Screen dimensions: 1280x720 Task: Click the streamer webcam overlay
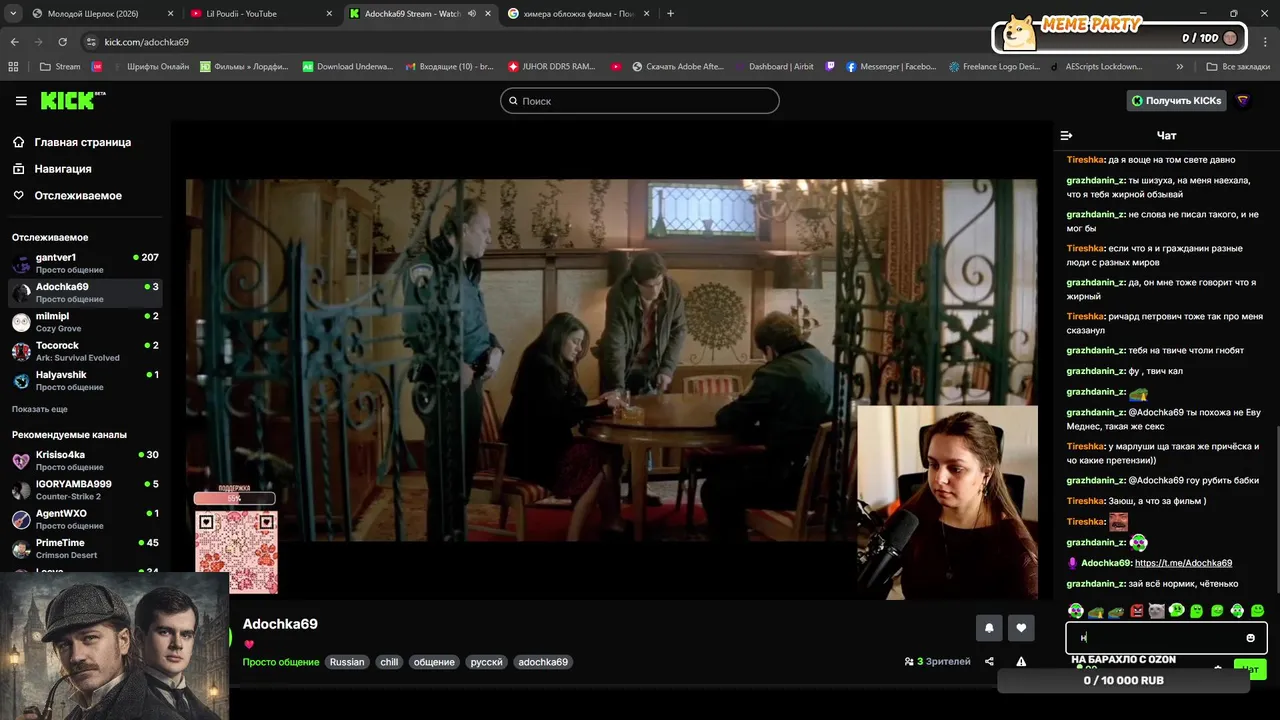947,502
